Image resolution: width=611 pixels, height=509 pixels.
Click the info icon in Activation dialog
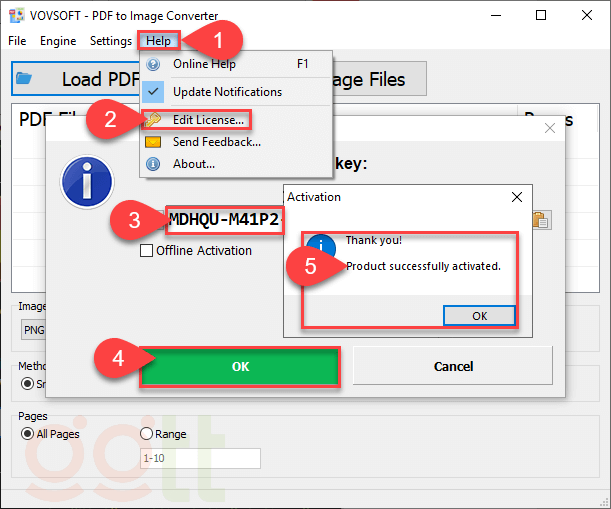[x=320, y=246]
